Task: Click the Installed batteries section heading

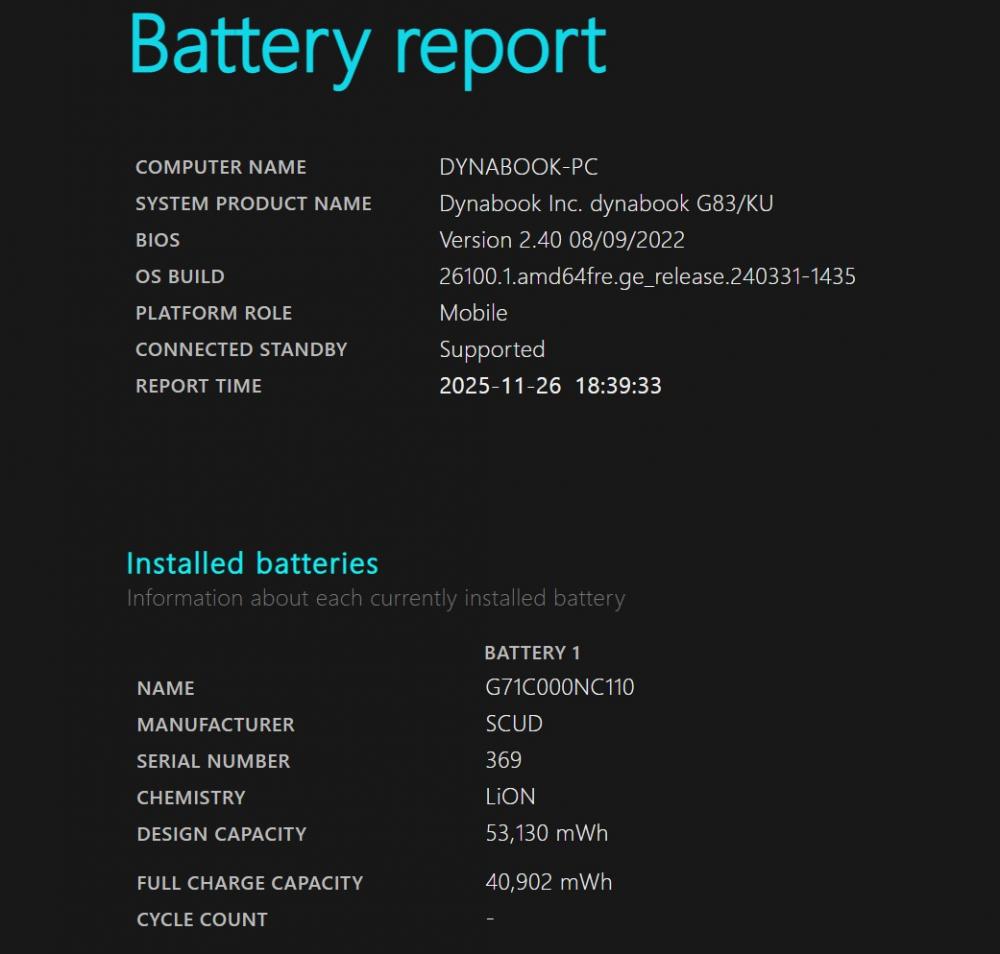Action: tap(252, 563)
